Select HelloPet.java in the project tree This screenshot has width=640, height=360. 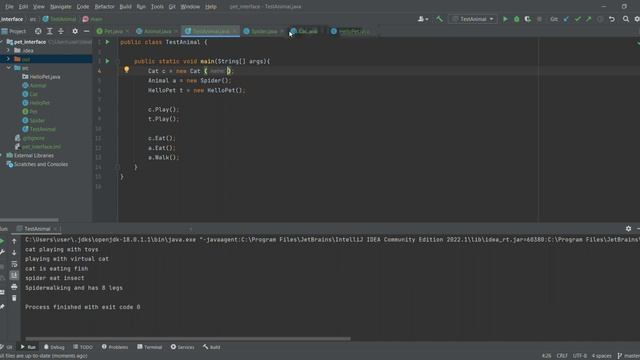(41, 77)
